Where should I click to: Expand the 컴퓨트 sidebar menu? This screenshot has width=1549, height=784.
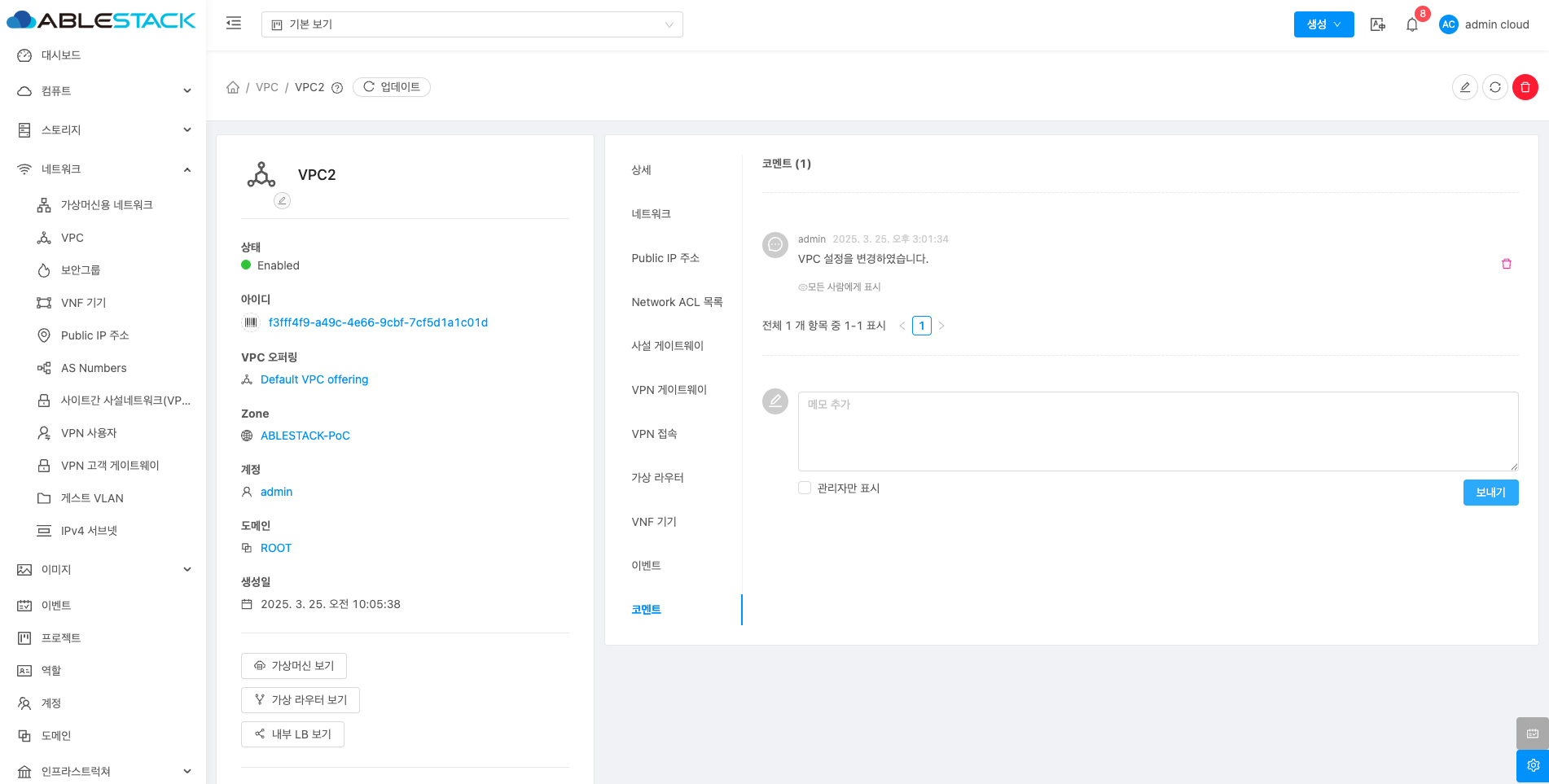103,91
